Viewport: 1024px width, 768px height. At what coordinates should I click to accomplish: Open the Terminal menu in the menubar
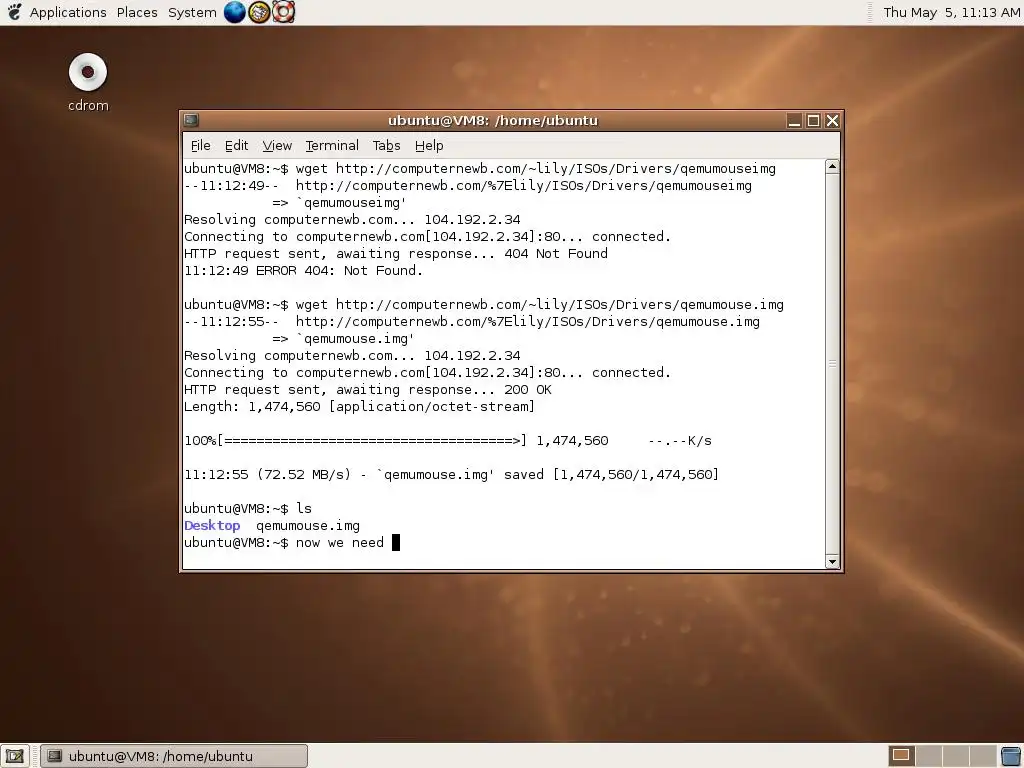pos(332,146)
